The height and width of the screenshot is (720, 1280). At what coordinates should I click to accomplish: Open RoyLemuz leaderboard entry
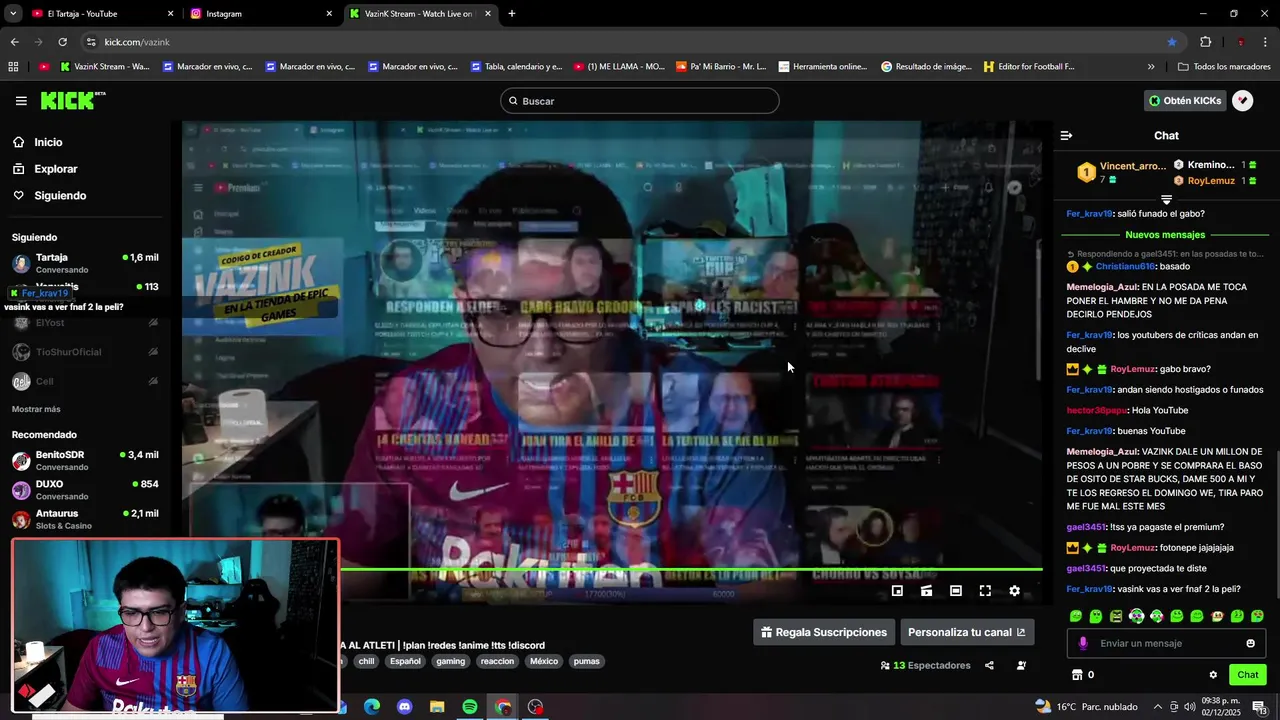[x=1214, y=181]
